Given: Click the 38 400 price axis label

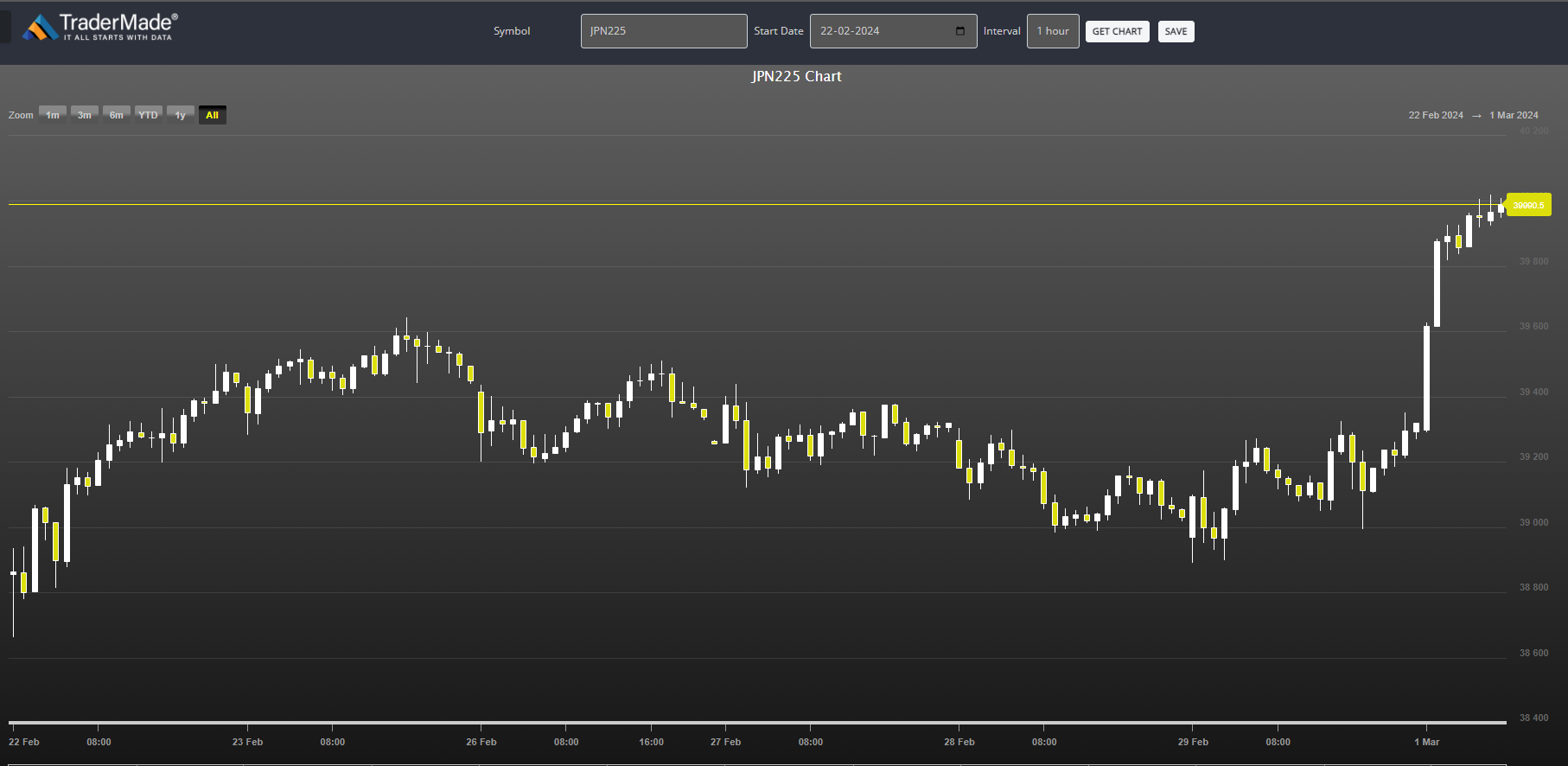Looking at the screenshot, I should pyautogui.click(x=1533, y=718).
